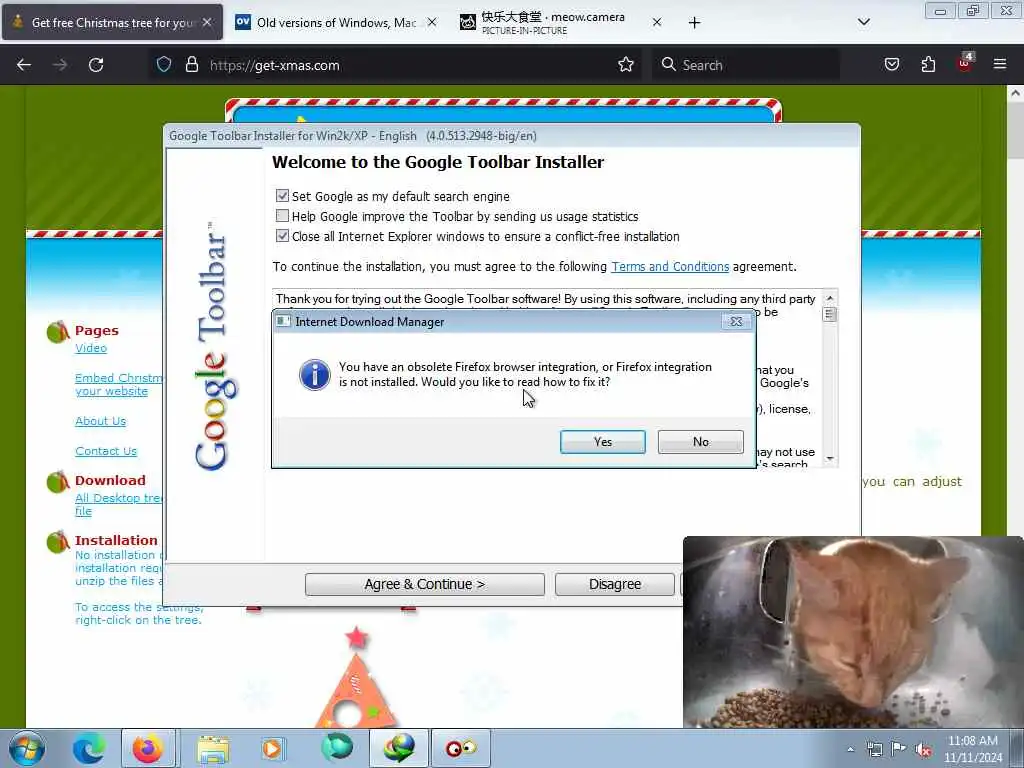Click the Firefox Search box
This screenshot has height=768, width=1024.
746,65
